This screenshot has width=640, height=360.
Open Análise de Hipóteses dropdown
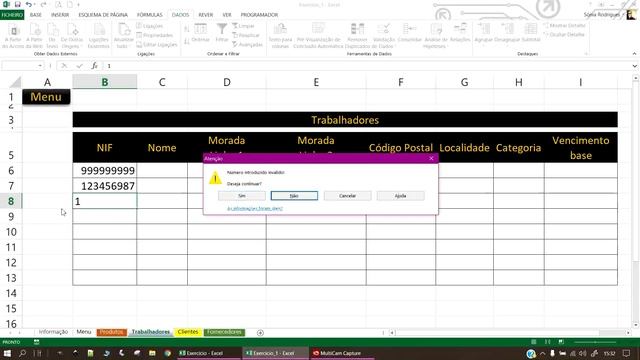436,36
